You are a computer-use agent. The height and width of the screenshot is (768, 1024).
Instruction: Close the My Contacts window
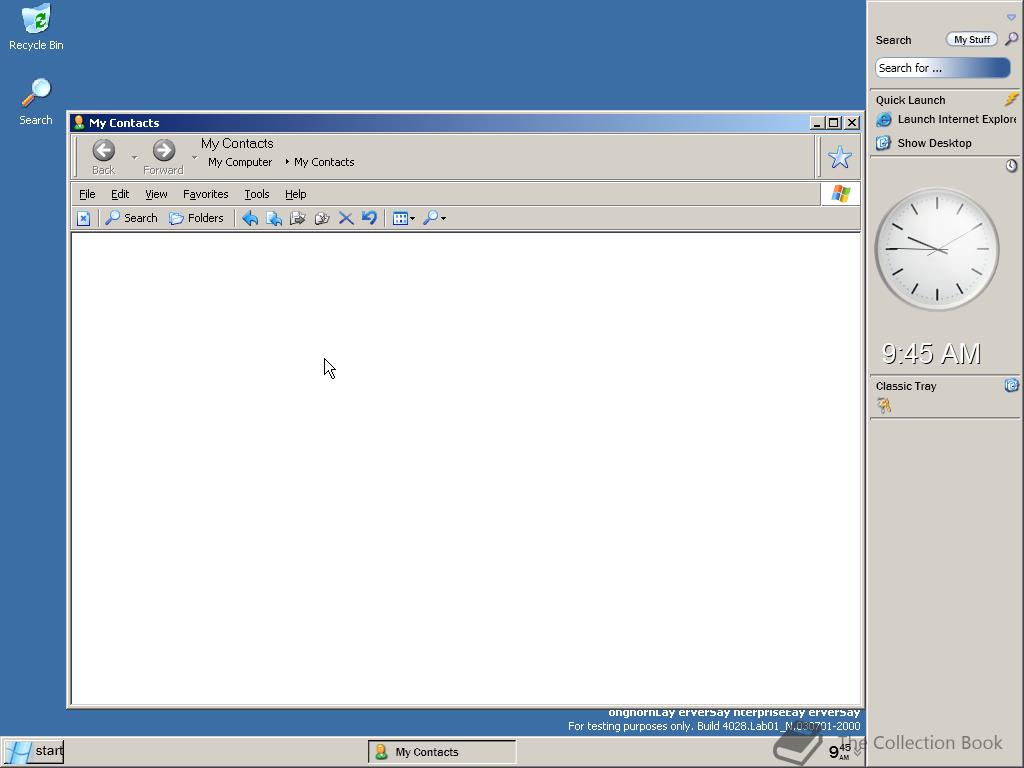click(852, 123)
